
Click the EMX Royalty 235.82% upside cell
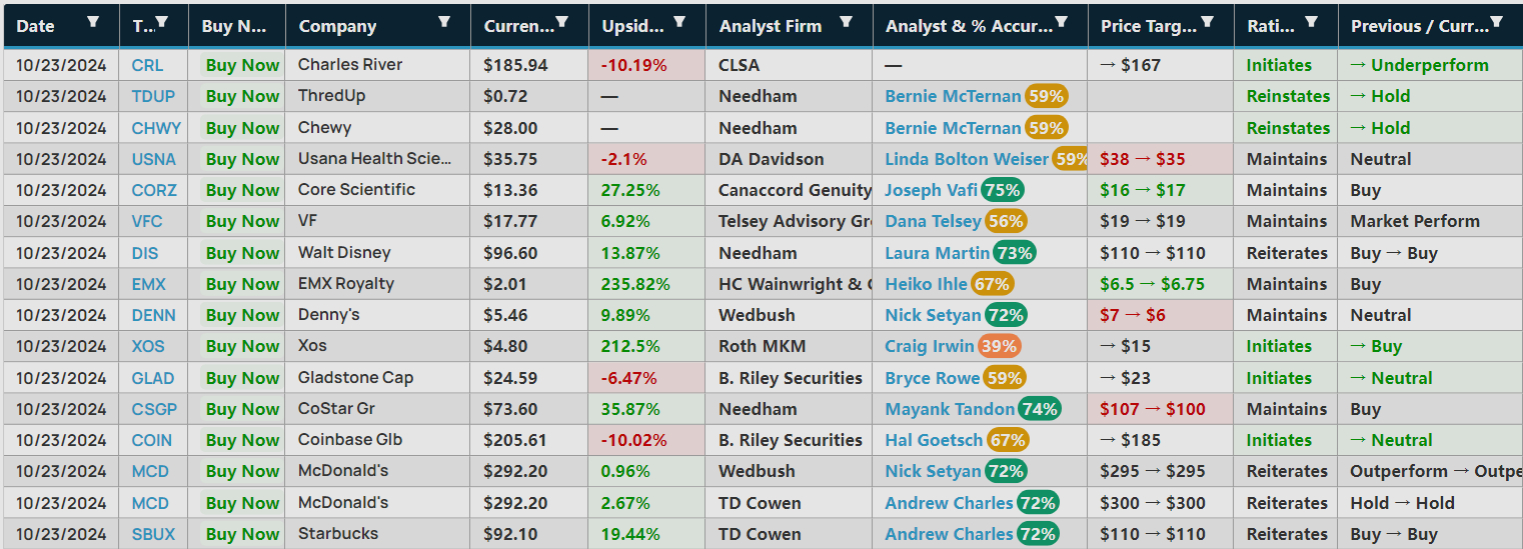[x=635, y=284]
